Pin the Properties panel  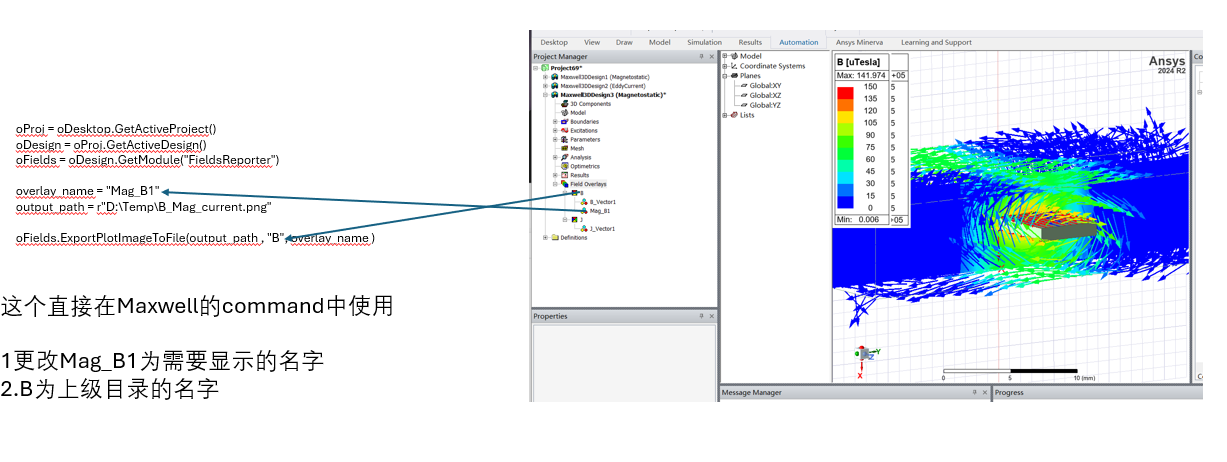tap(700, 316)
